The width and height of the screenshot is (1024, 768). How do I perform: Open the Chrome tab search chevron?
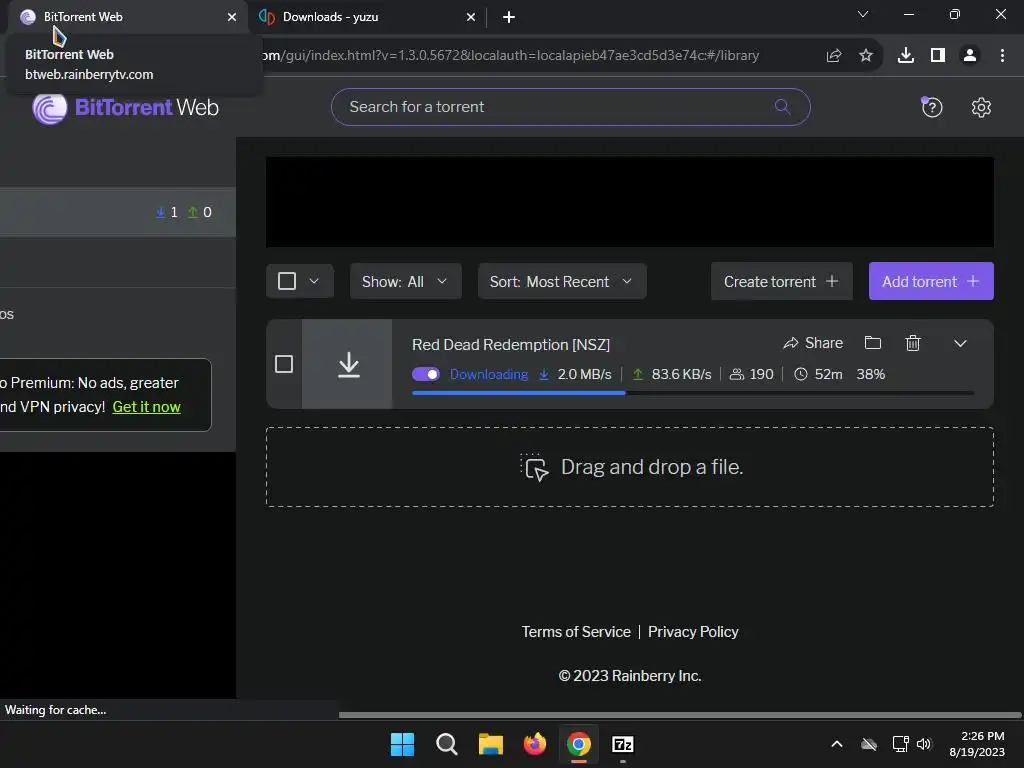pyautogui.click(x=863, y=14)
